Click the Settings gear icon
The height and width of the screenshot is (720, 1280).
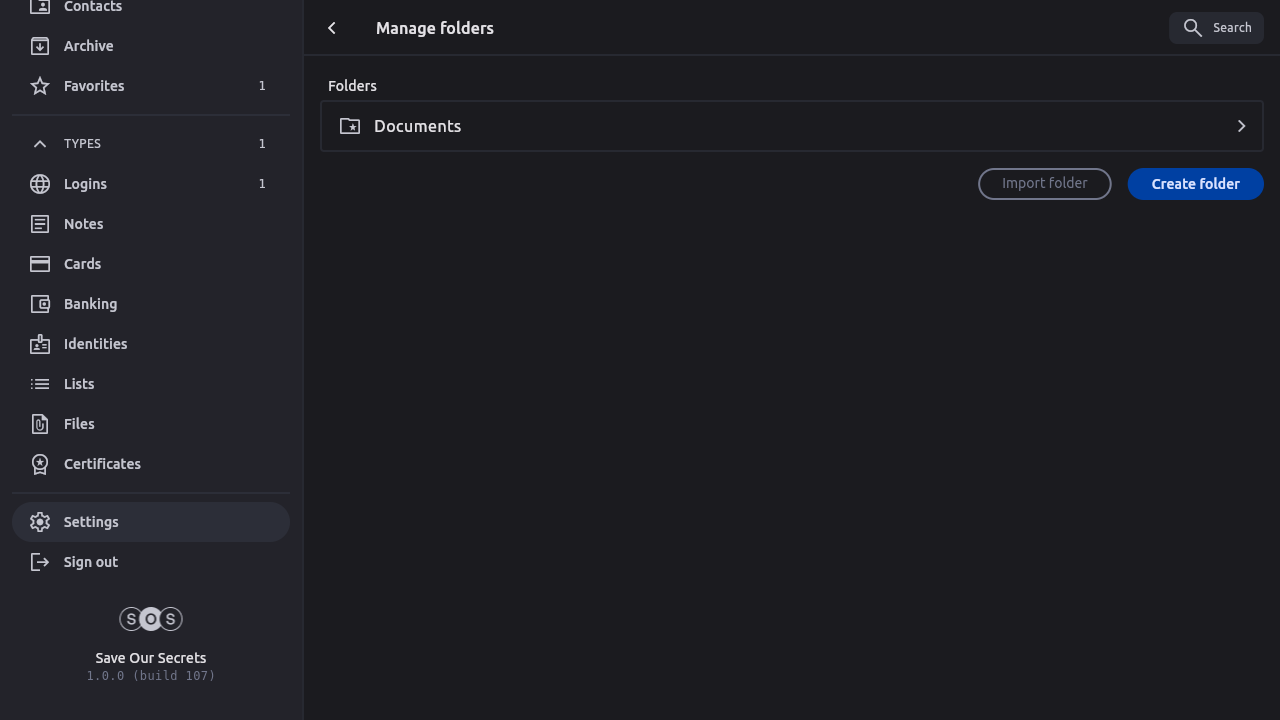pos(40,522)
